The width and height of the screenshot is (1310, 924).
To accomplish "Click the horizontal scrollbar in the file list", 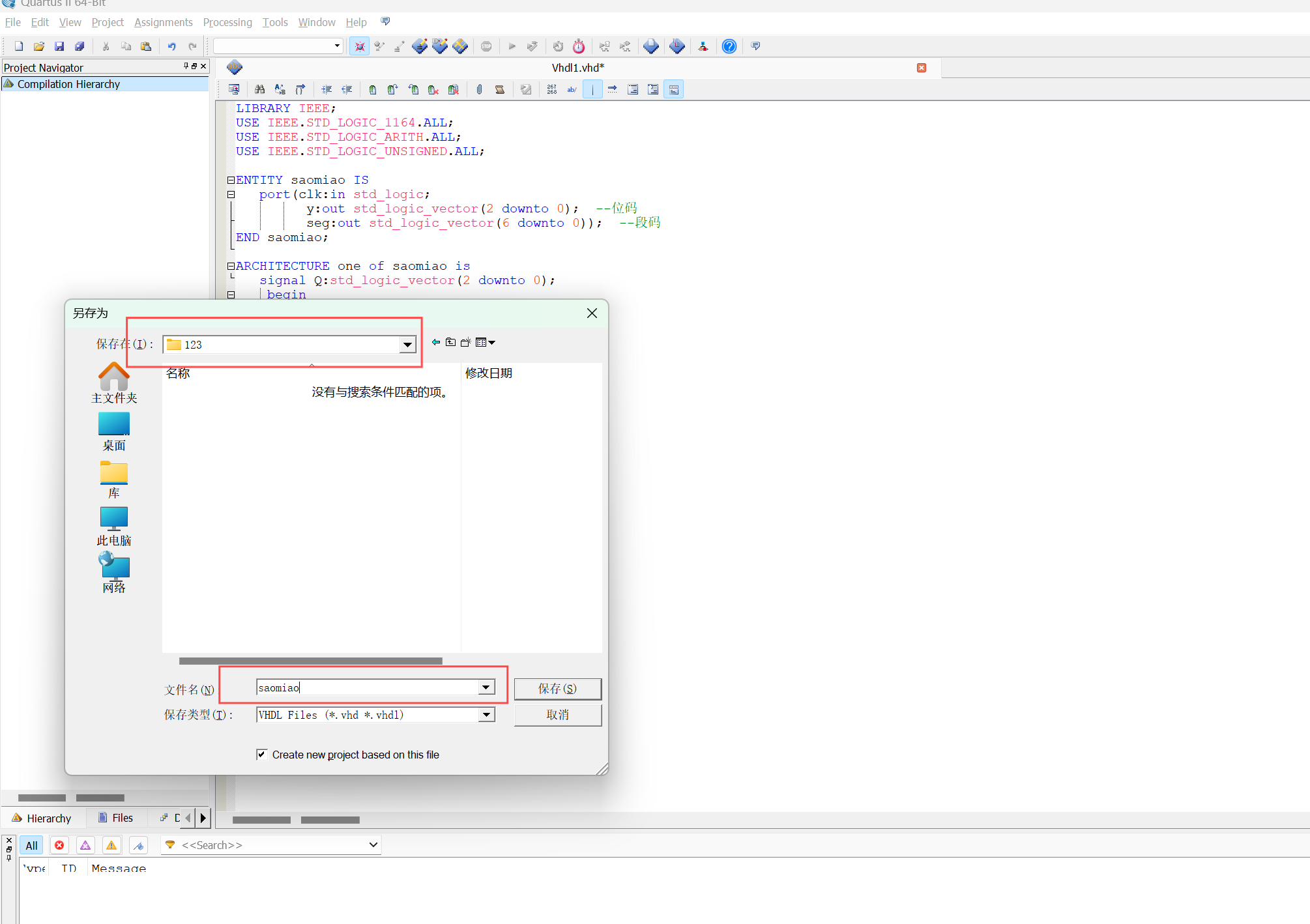I will [x=310, y=661].
